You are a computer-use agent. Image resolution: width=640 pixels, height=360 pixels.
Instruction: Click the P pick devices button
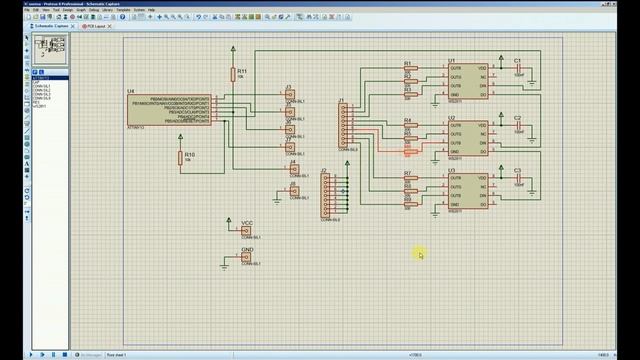click(x=35, y=72)
